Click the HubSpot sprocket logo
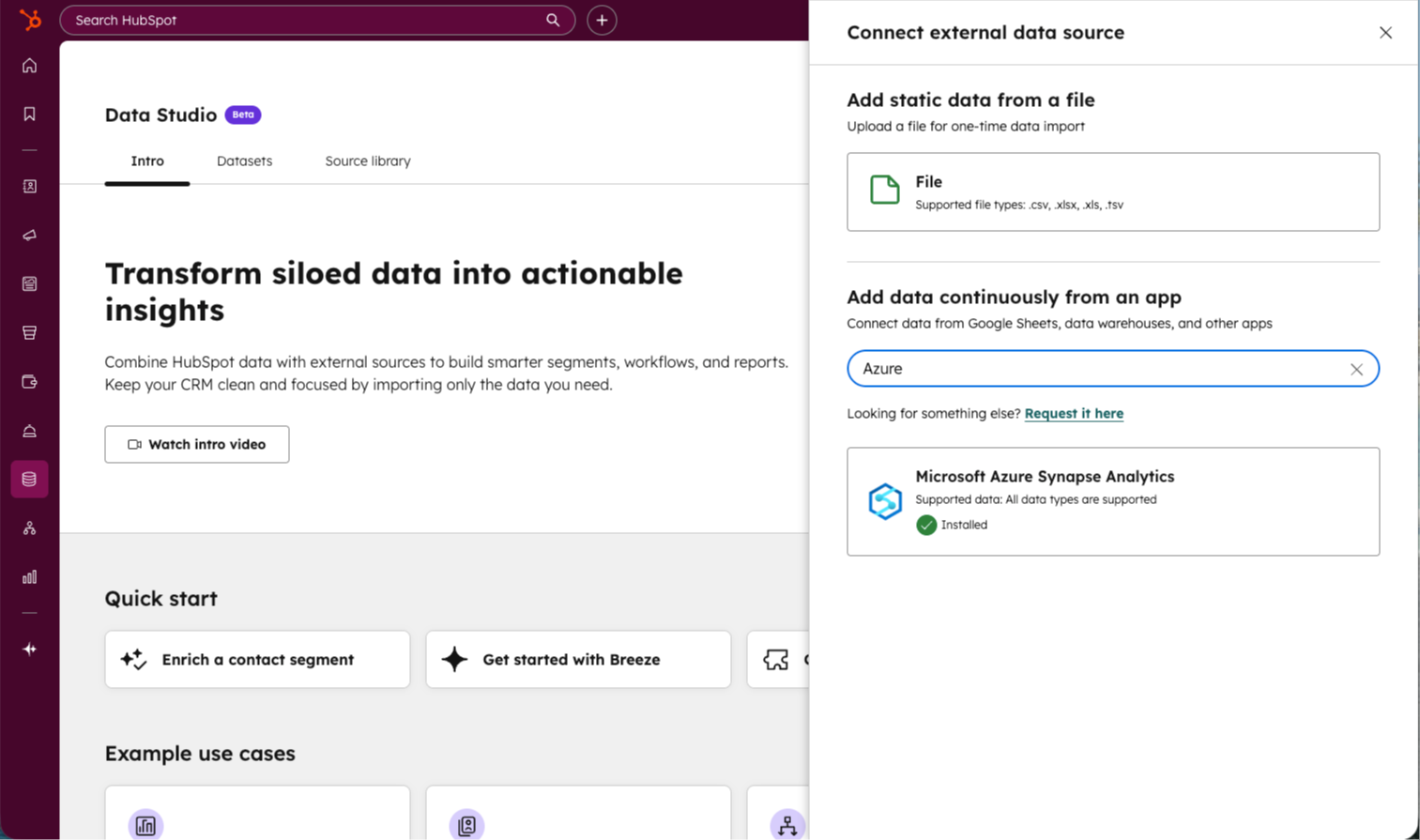 28,20
